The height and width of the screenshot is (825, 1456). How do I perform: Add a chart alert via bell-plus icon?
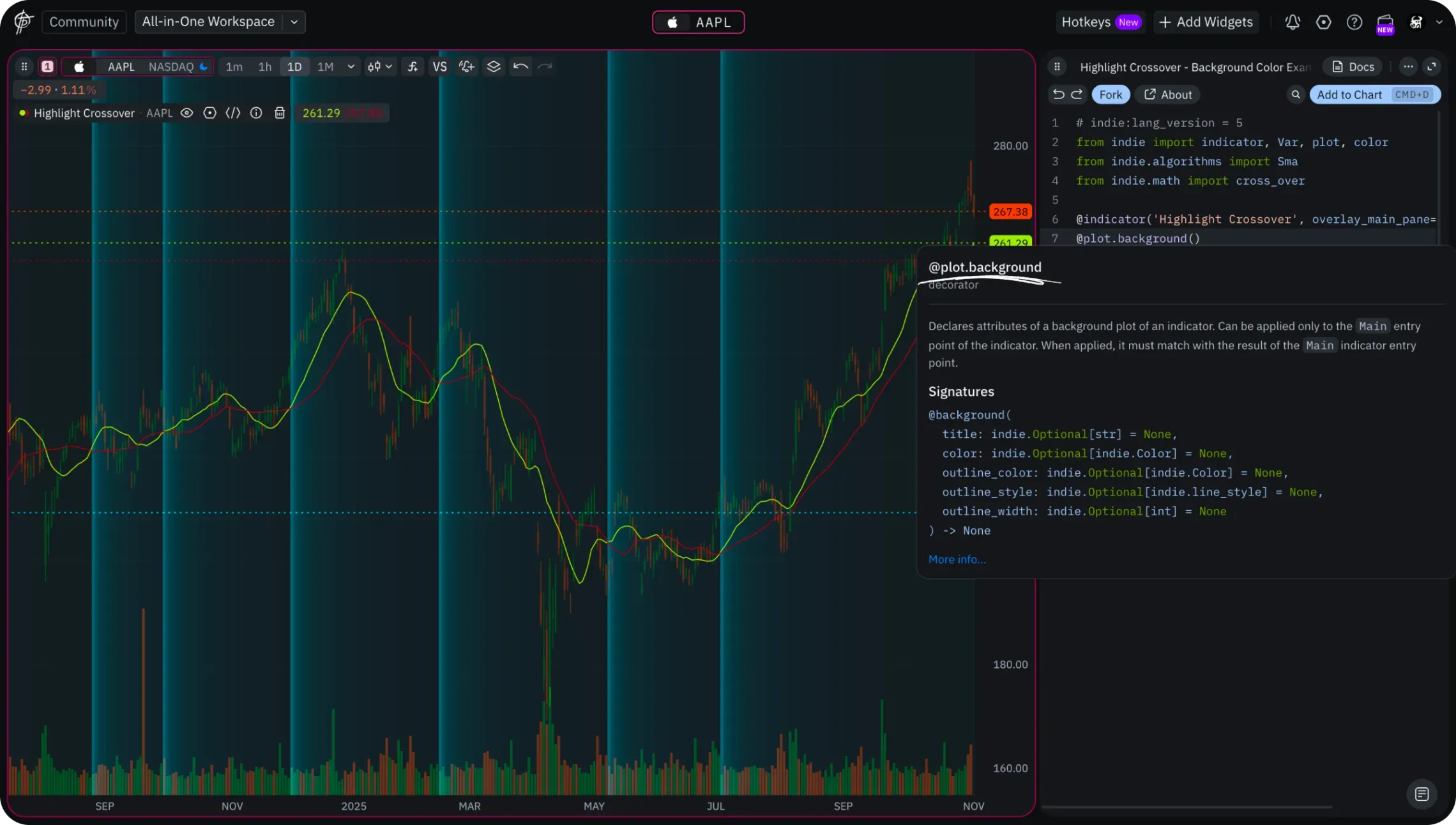467,66
